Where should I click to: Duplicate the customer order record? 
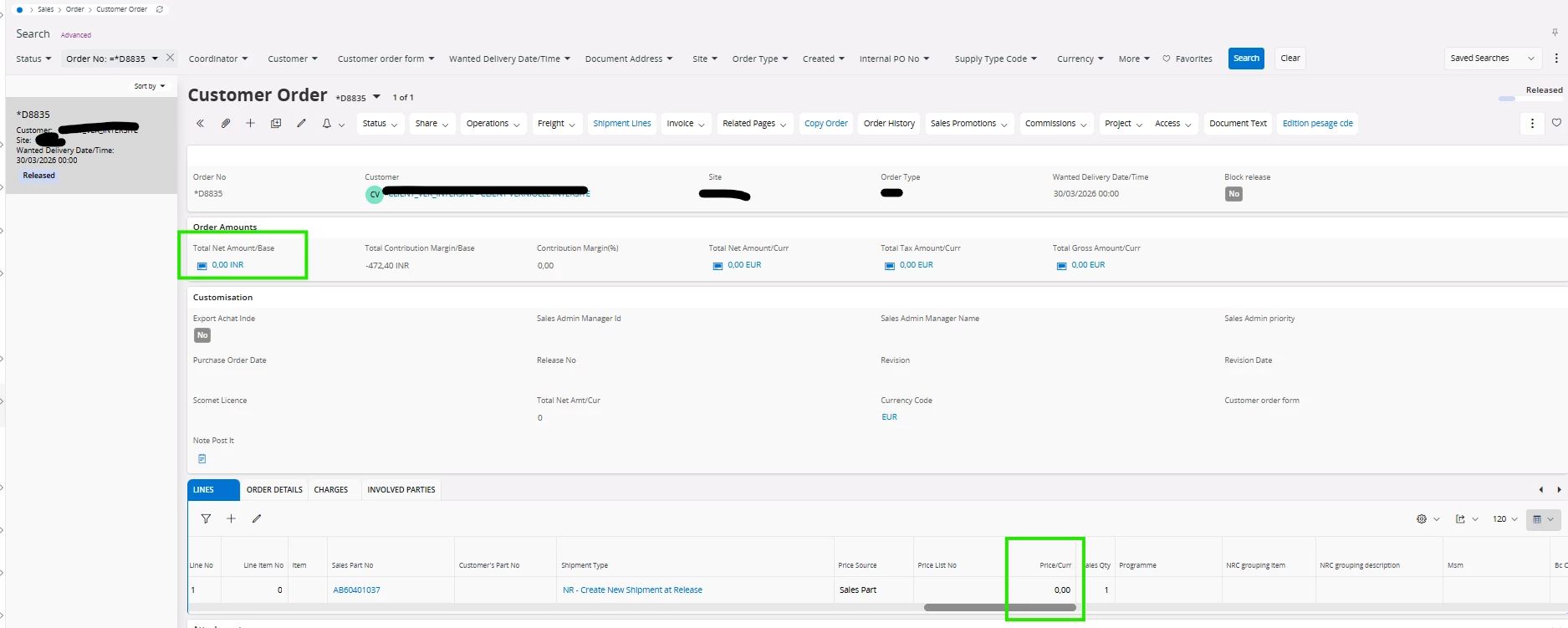pos(276,123)
